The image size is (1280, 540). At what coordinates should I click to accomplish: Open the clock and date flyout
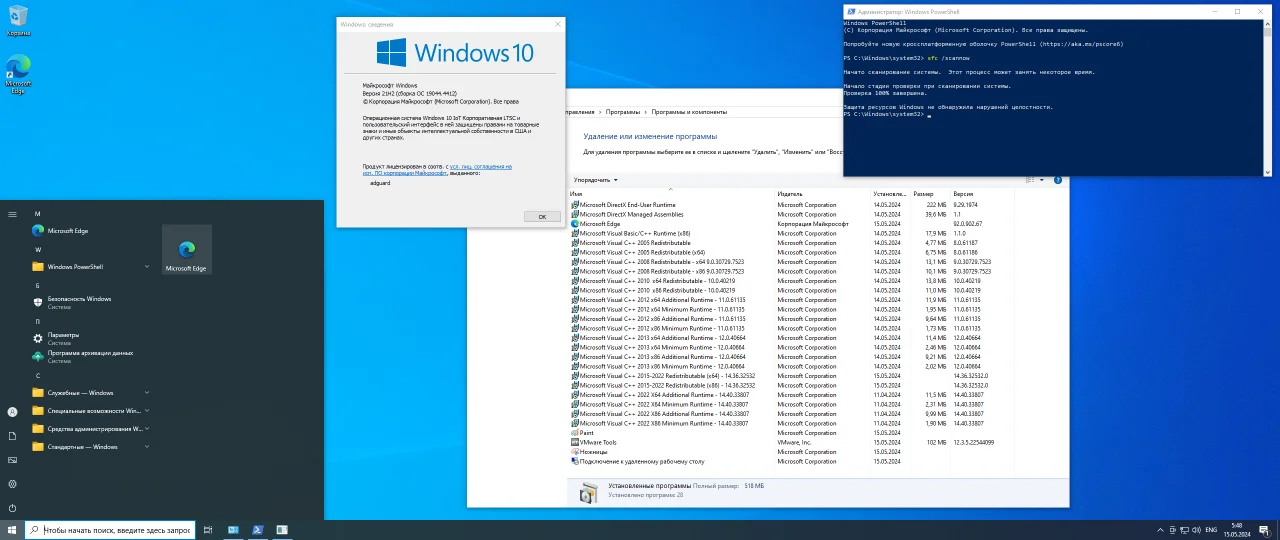(1237, 530)
